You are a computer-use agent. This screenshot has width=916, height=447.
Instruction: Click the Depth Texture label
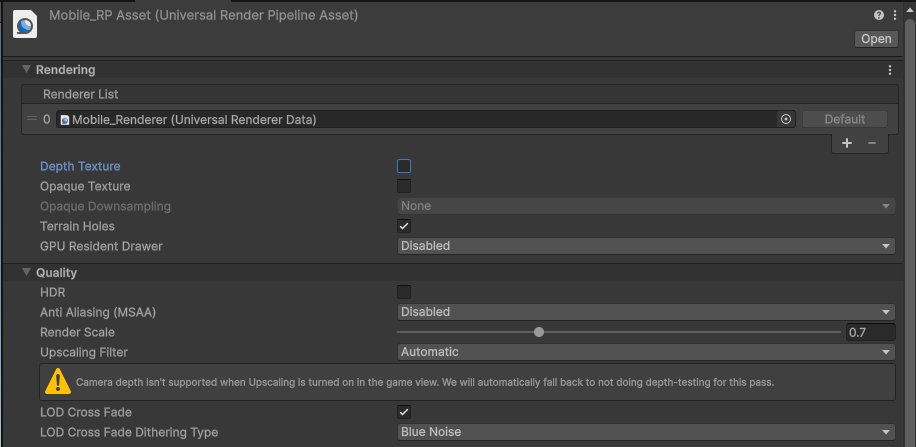[x=80, y=167]
